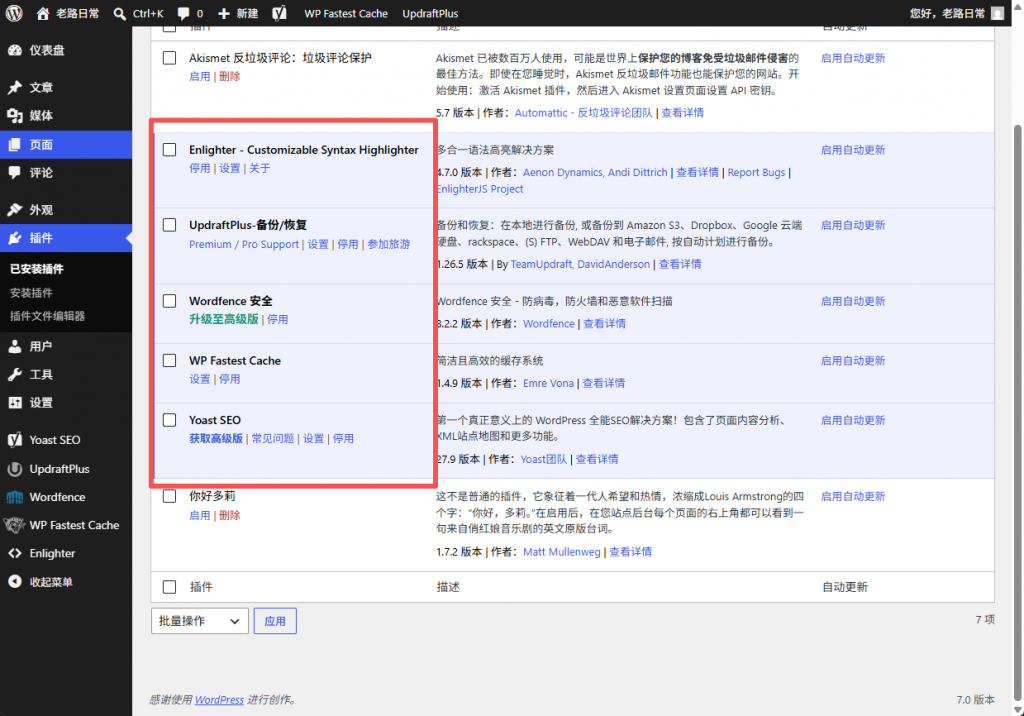Click the Yoast SEO sidebar icon
Viewport: 1024px width, 716px height.
point(15,440)
